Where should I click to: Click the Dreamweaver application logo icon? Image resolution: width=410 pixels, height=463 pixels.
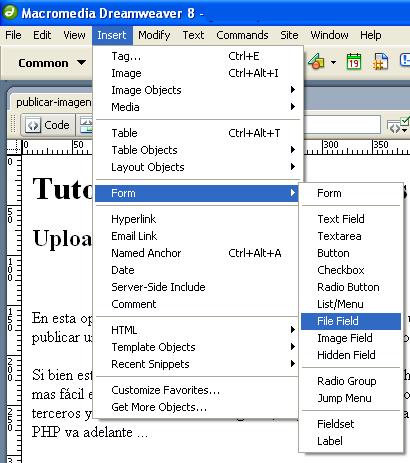tap(9, 12)
